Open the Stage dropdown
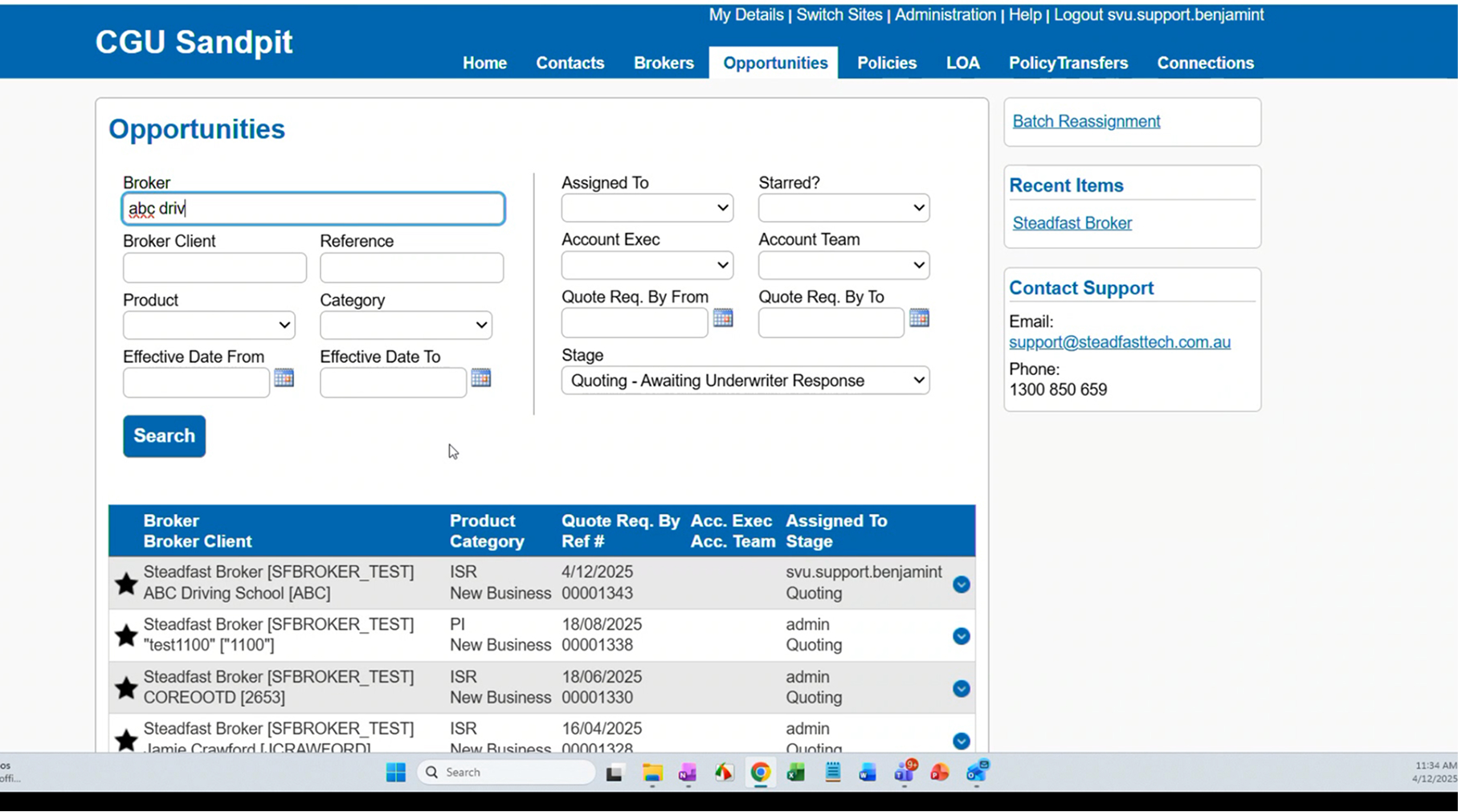This screenshot has height=812, width=1458. pyautogui.click(x=745, y=381)
